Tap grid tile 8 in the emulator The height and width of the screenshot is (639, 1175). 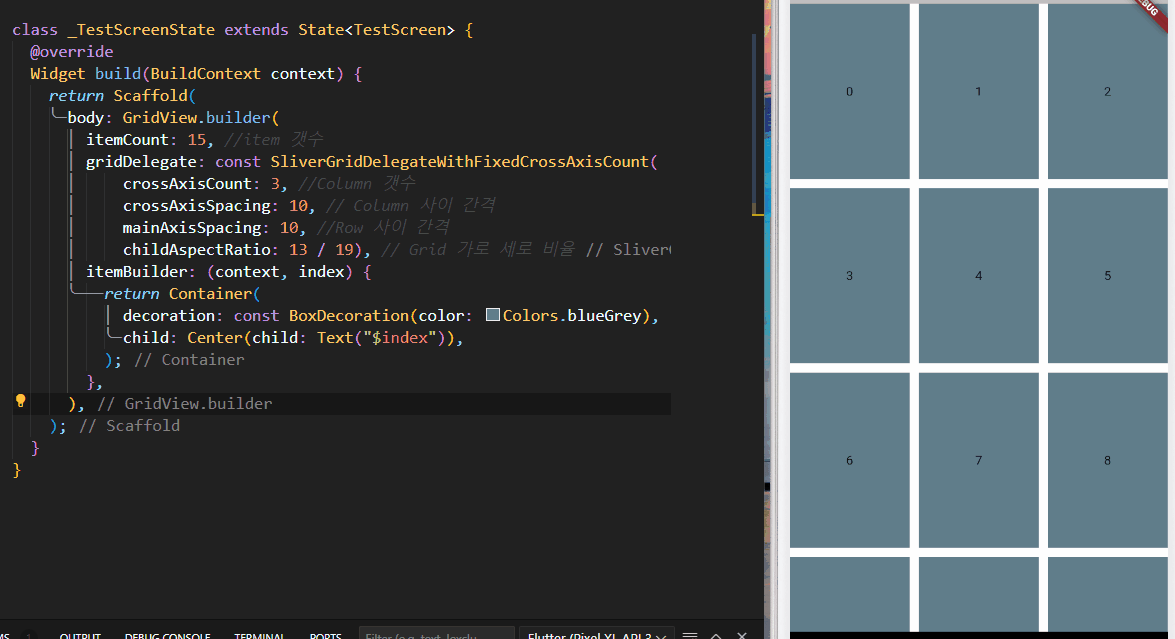[1107, 460]
